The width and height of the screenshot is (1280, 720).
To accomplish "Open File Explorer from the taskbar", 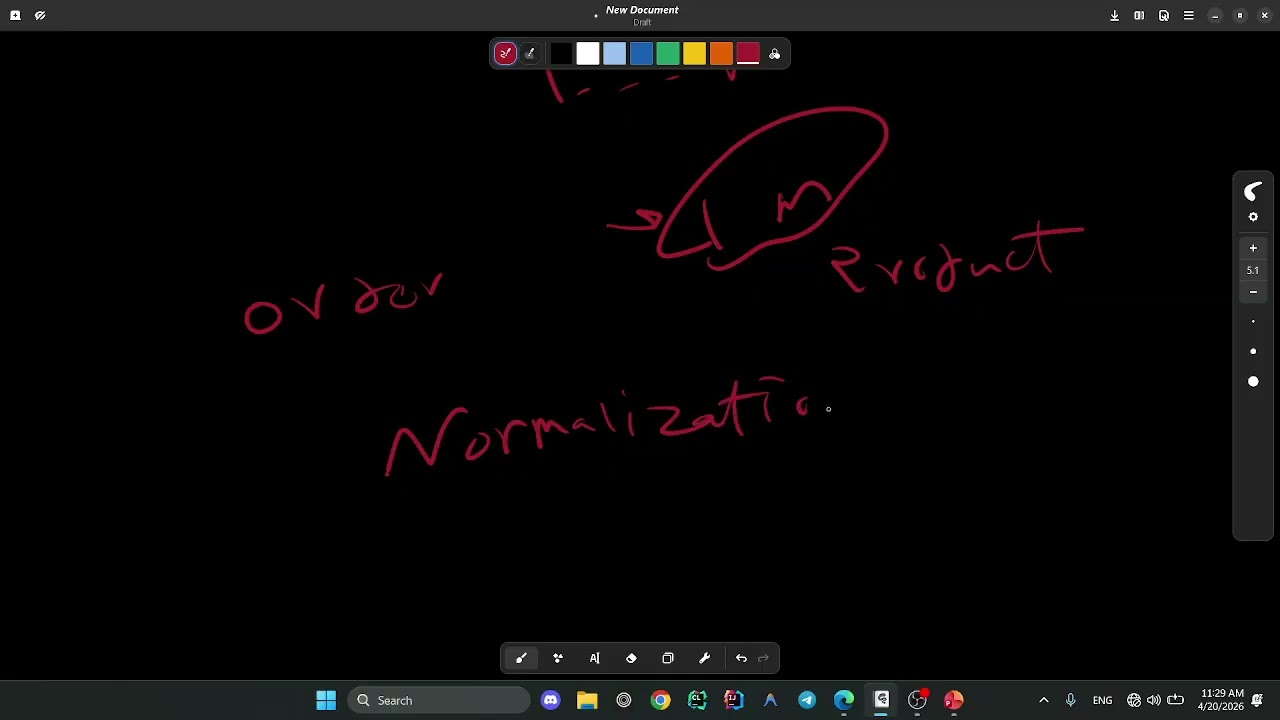I will coord(587,700).
